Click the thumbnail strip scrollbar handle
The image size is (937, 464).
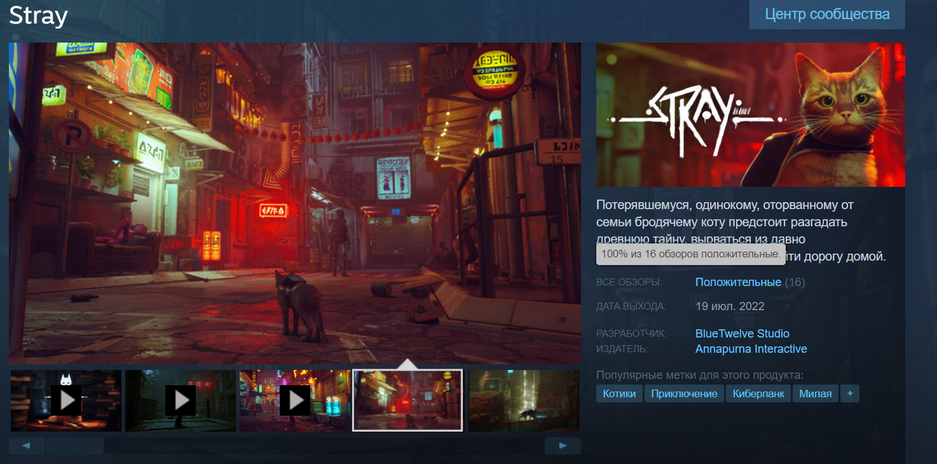coord(75,445)
